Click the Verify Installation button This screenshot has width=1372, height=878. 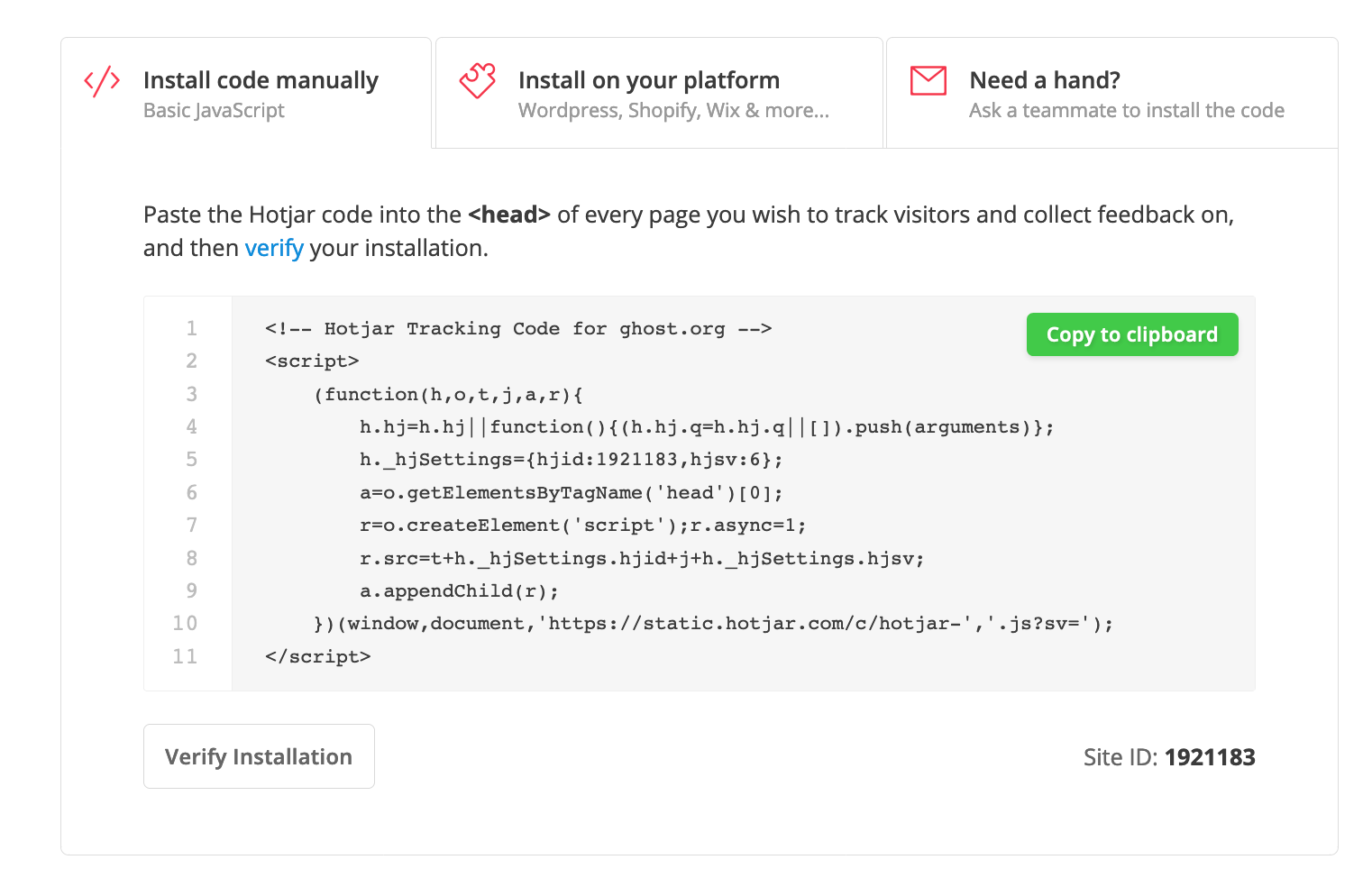(259, 756)
